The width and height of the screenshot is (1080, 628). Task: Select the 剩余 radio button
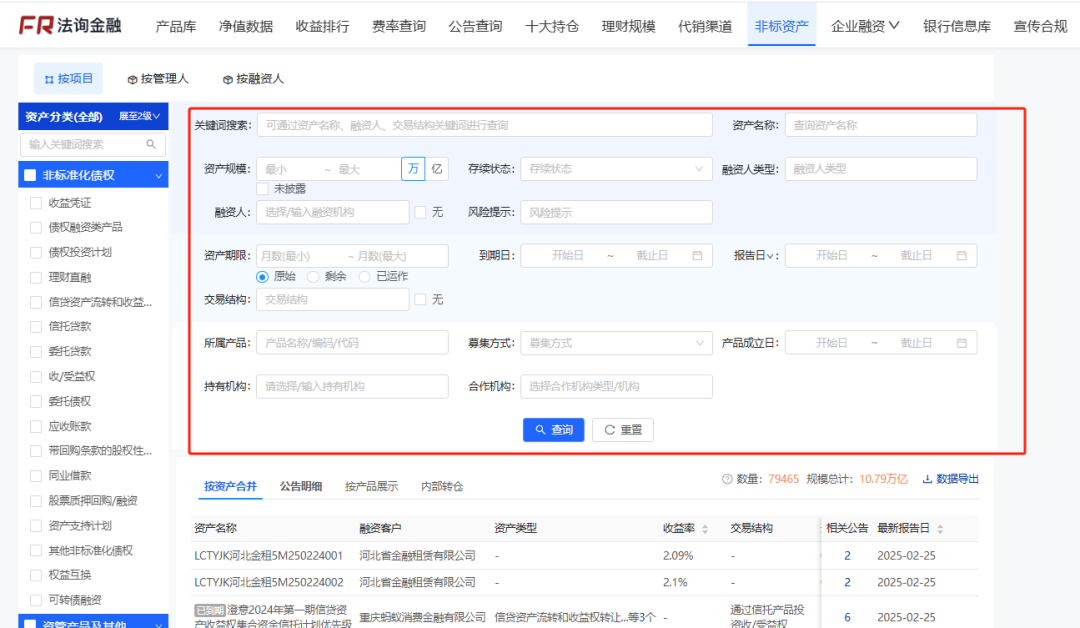313,277
